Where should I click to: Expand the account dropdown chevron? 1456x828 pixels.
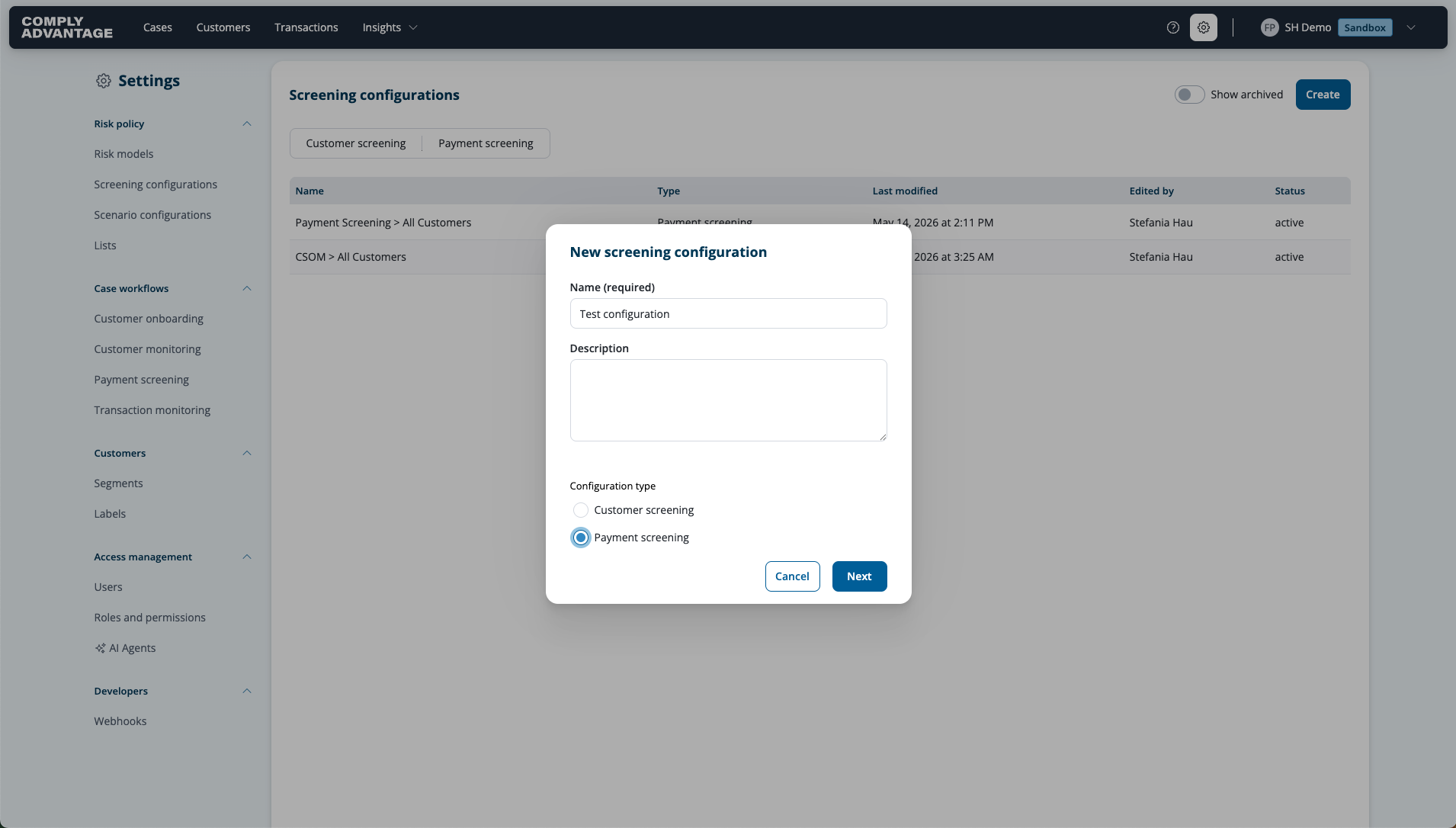point(1411,27)
